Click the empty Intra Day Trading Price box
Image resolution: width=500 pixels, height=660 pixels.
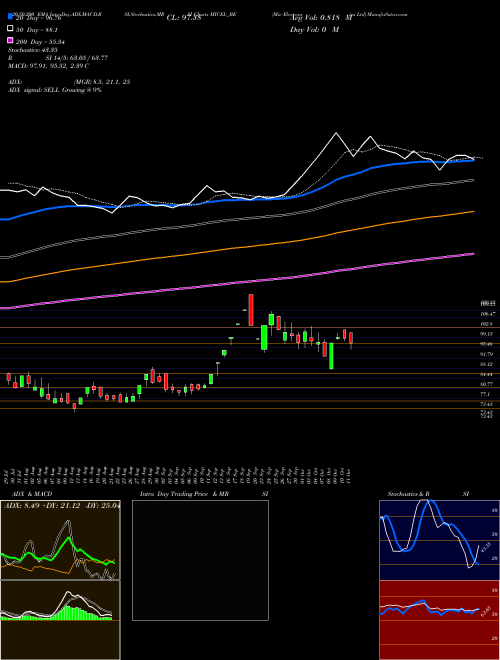click(x=200, y=560)
